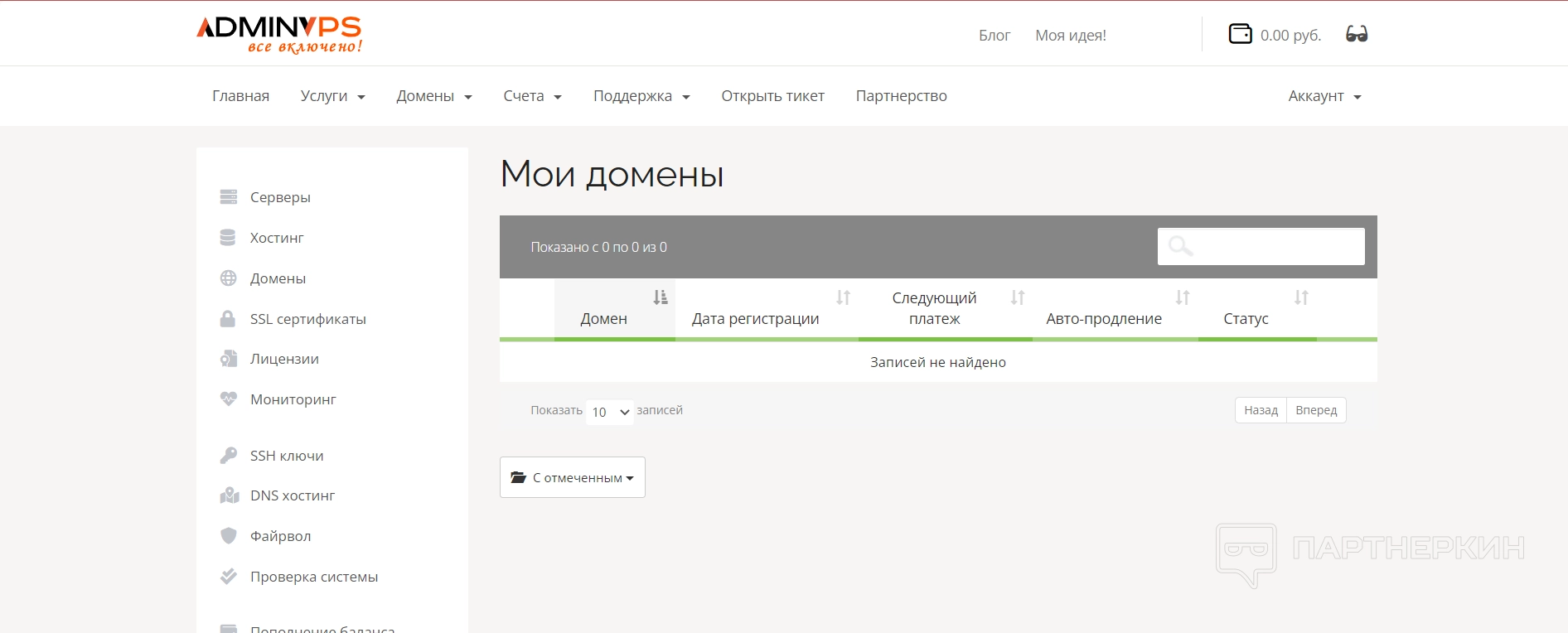Sort by Статус column sort icon
Viewport: 1568px width, 633px height.
pos(1302,297)
